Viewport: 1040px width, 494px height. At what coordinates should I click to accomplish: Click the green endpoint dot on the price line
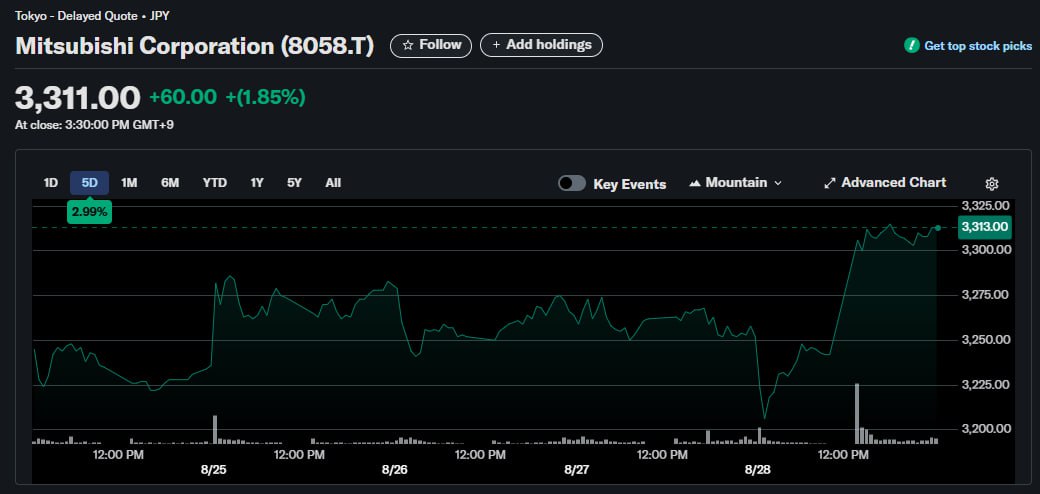click(937, 228)
